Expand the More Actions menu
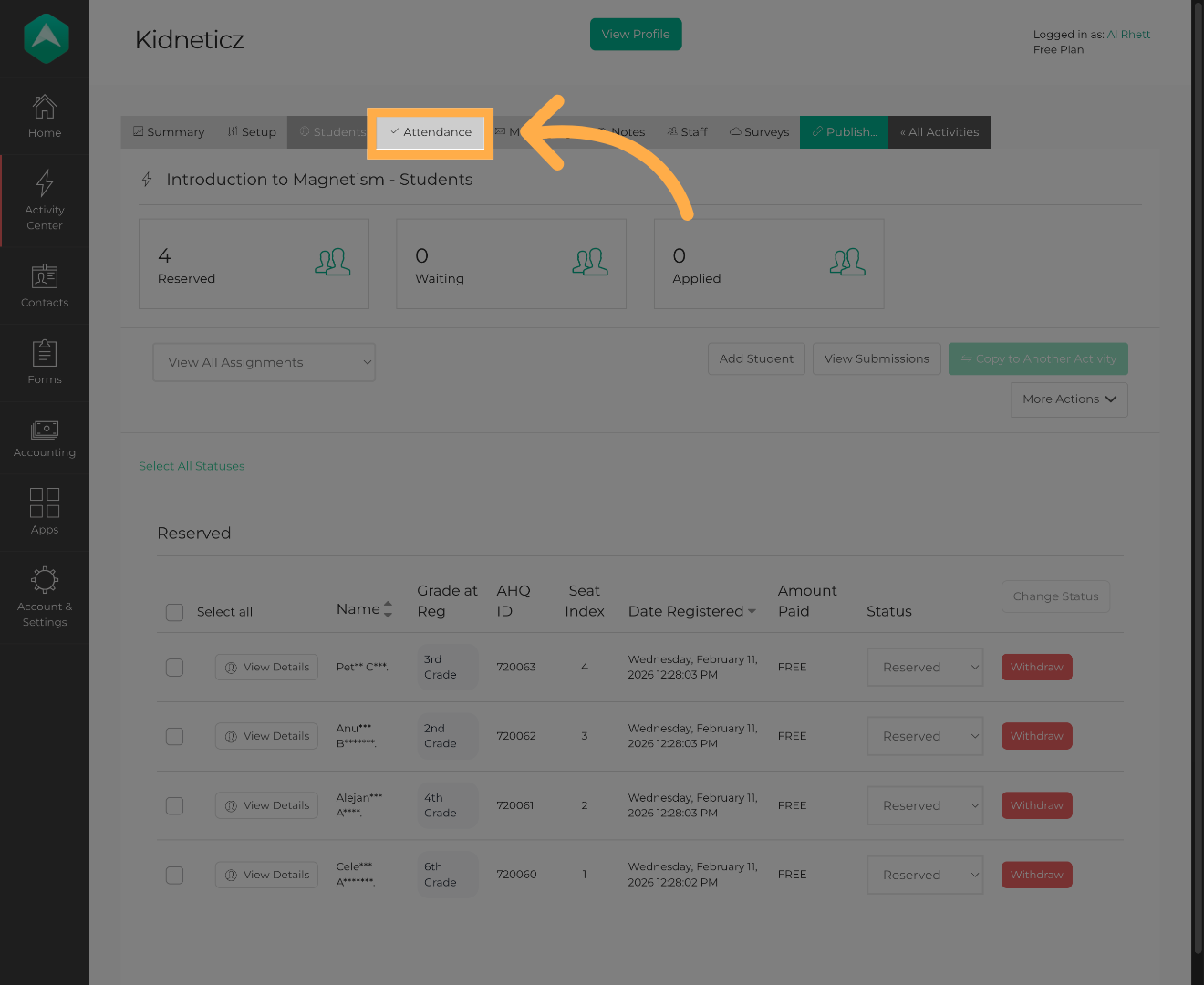 (1068, 399)
